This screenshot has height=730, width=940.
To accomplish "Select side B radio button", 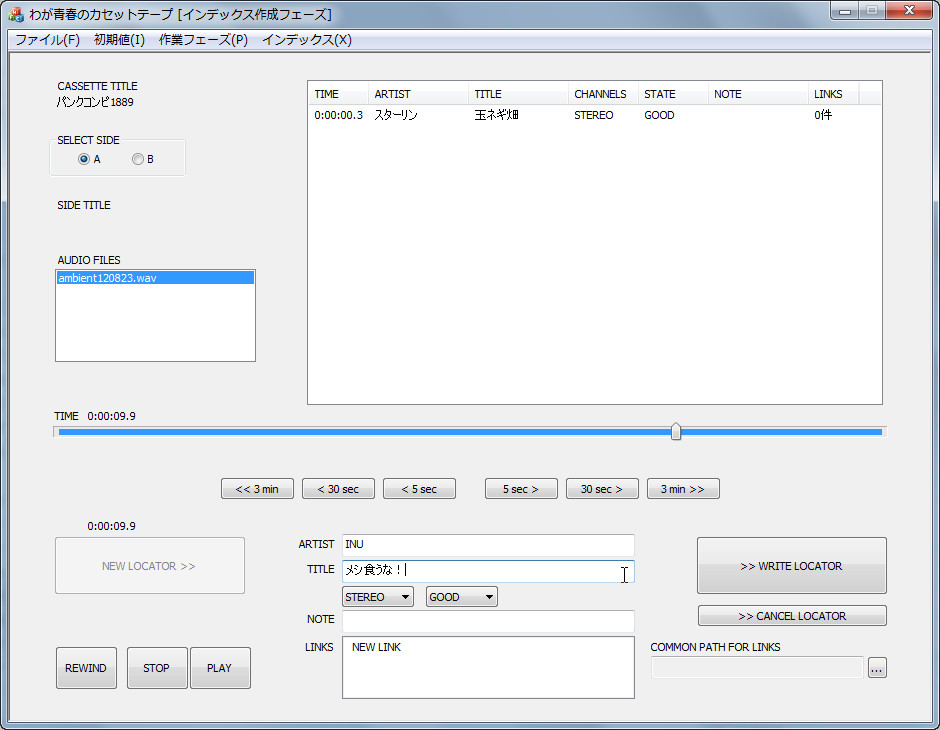I will pyautogui.click(x=138, y=159).
